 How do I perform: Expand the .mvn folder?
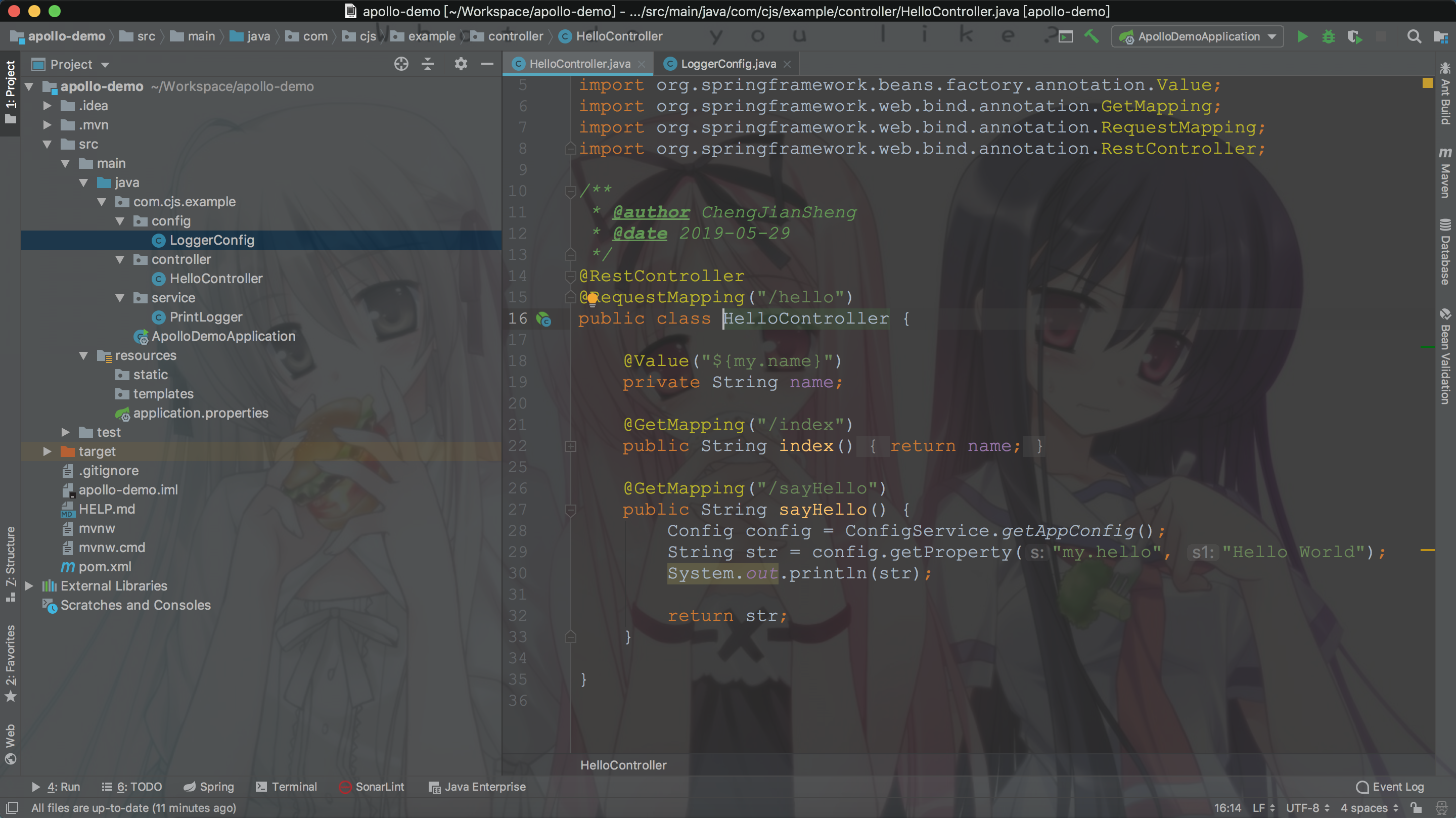click(x=48, y=125)
